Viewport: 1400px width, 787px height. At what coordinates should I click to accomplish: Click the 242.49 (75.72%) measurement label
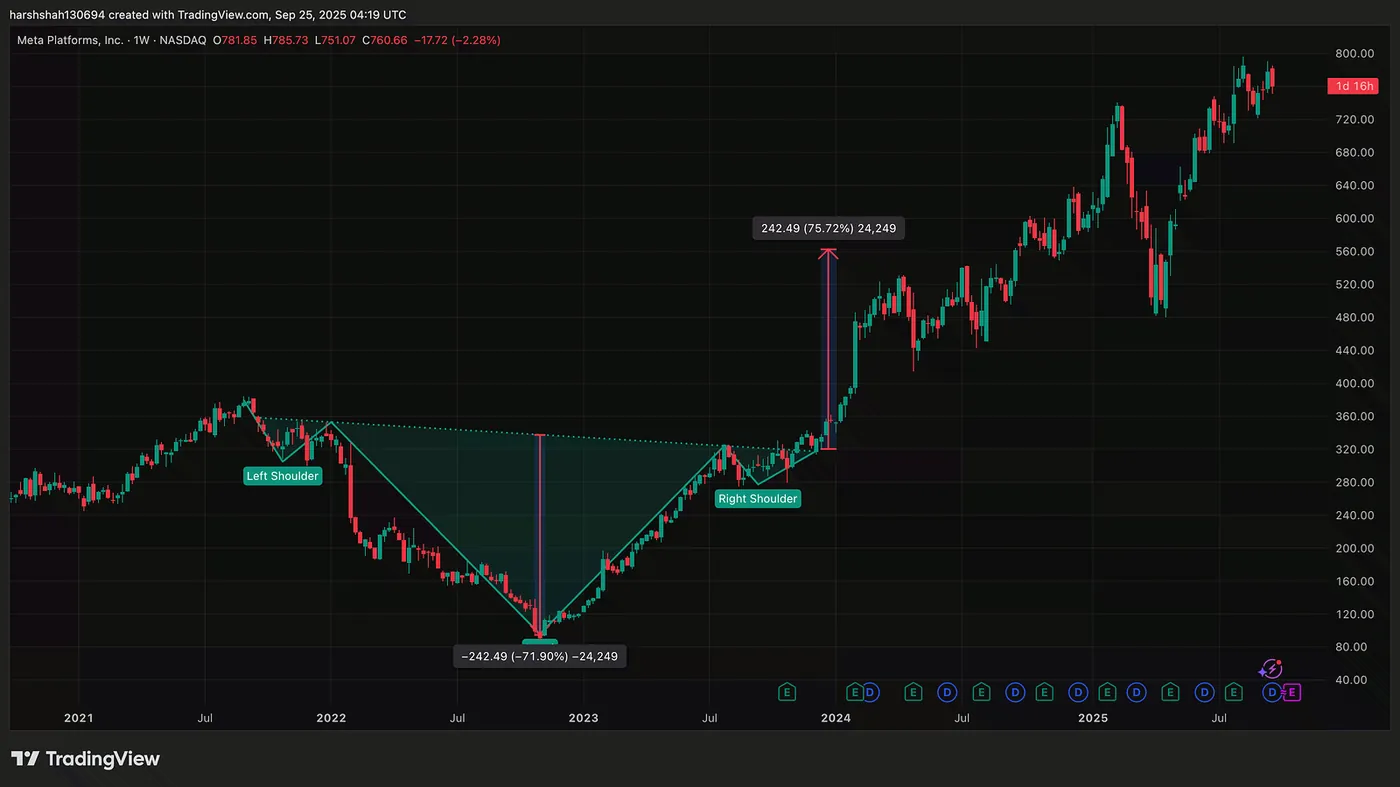click(x=829, y=228)
